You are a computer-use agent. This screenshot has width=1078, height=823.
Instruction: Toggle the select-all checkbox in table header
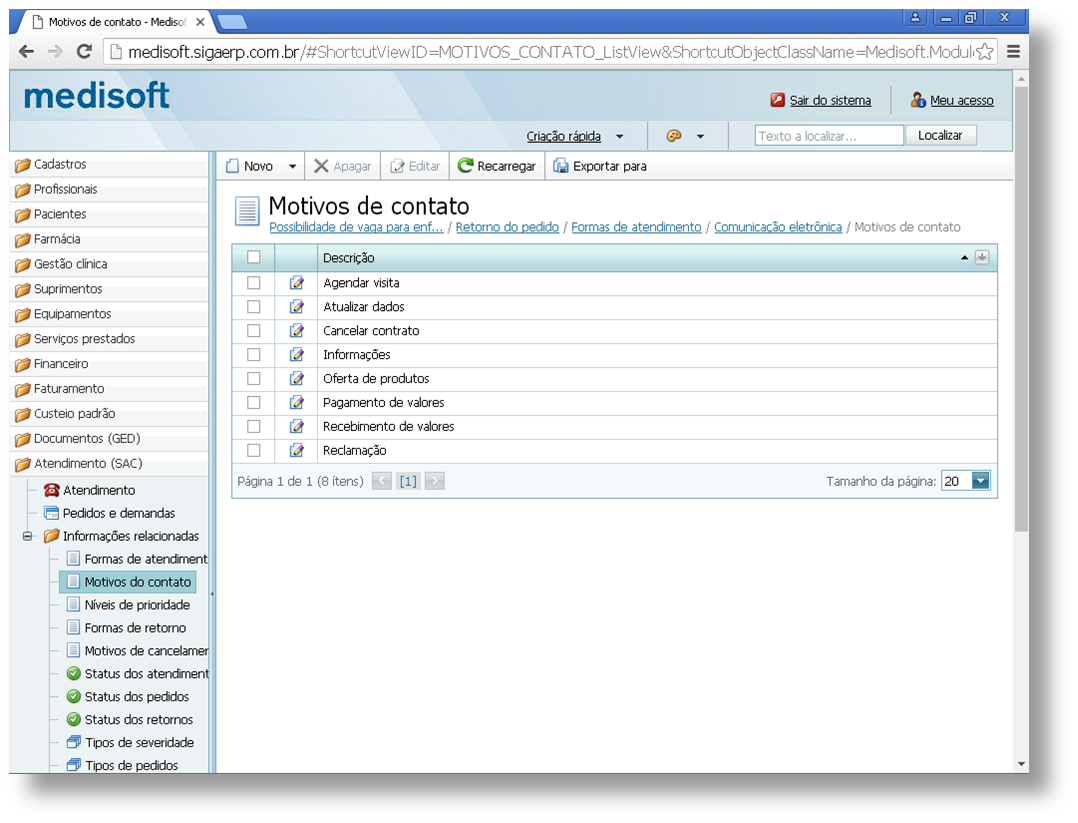click(253, 257)
